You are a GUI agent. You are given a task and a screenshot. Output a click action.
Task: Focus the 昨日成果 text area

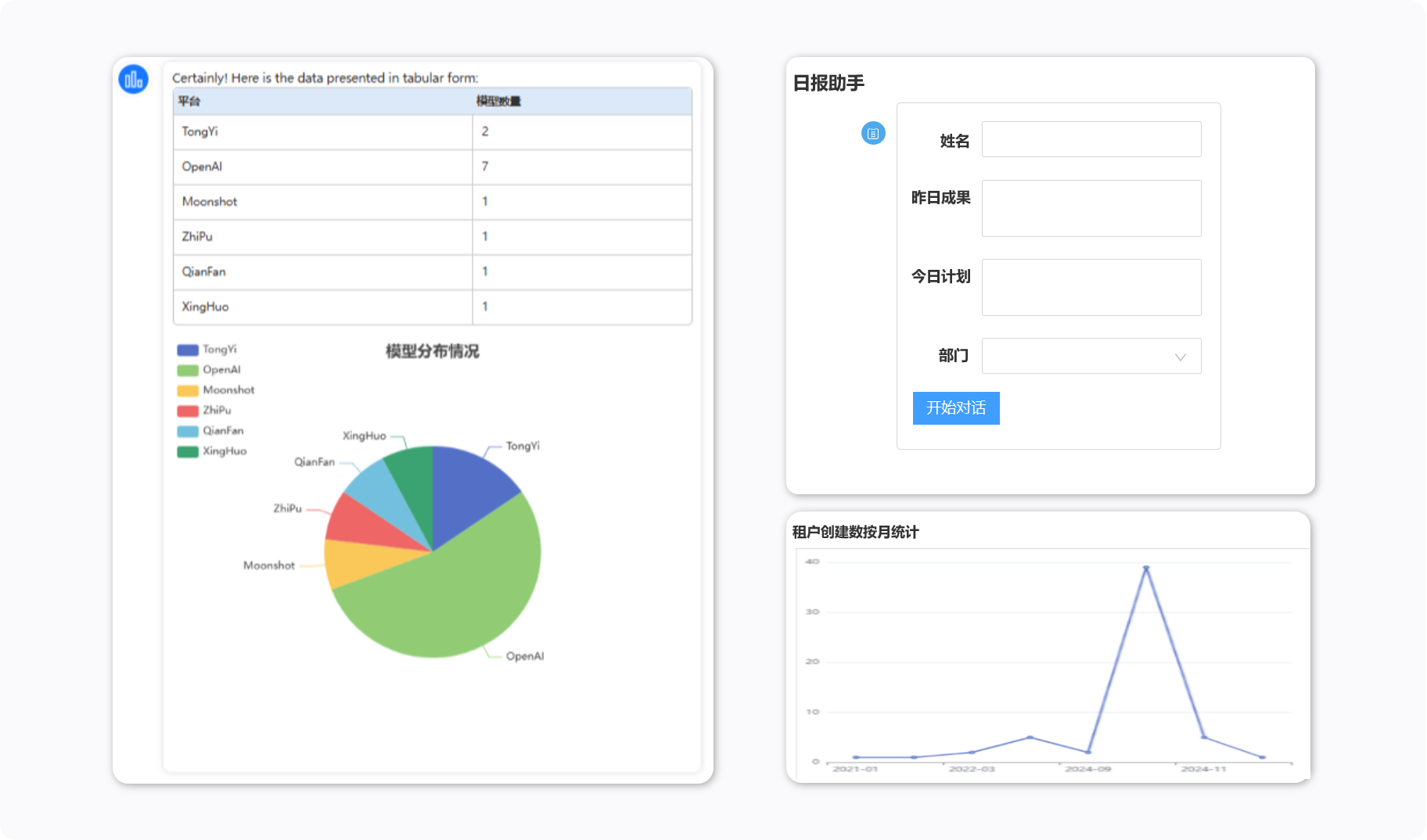(x=1091, y=208)
